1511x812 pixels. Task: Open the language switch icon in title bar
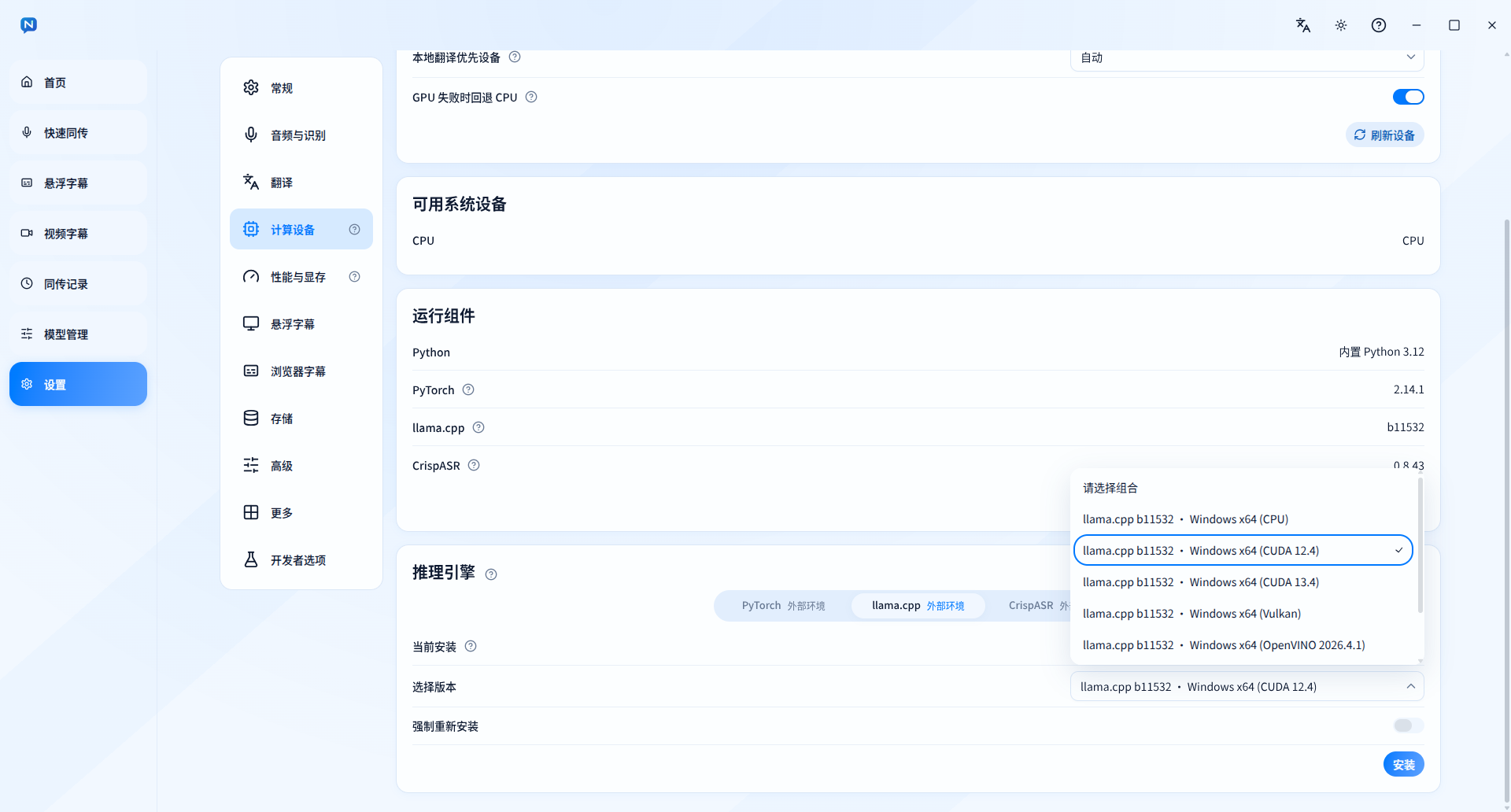(1303, 25)
